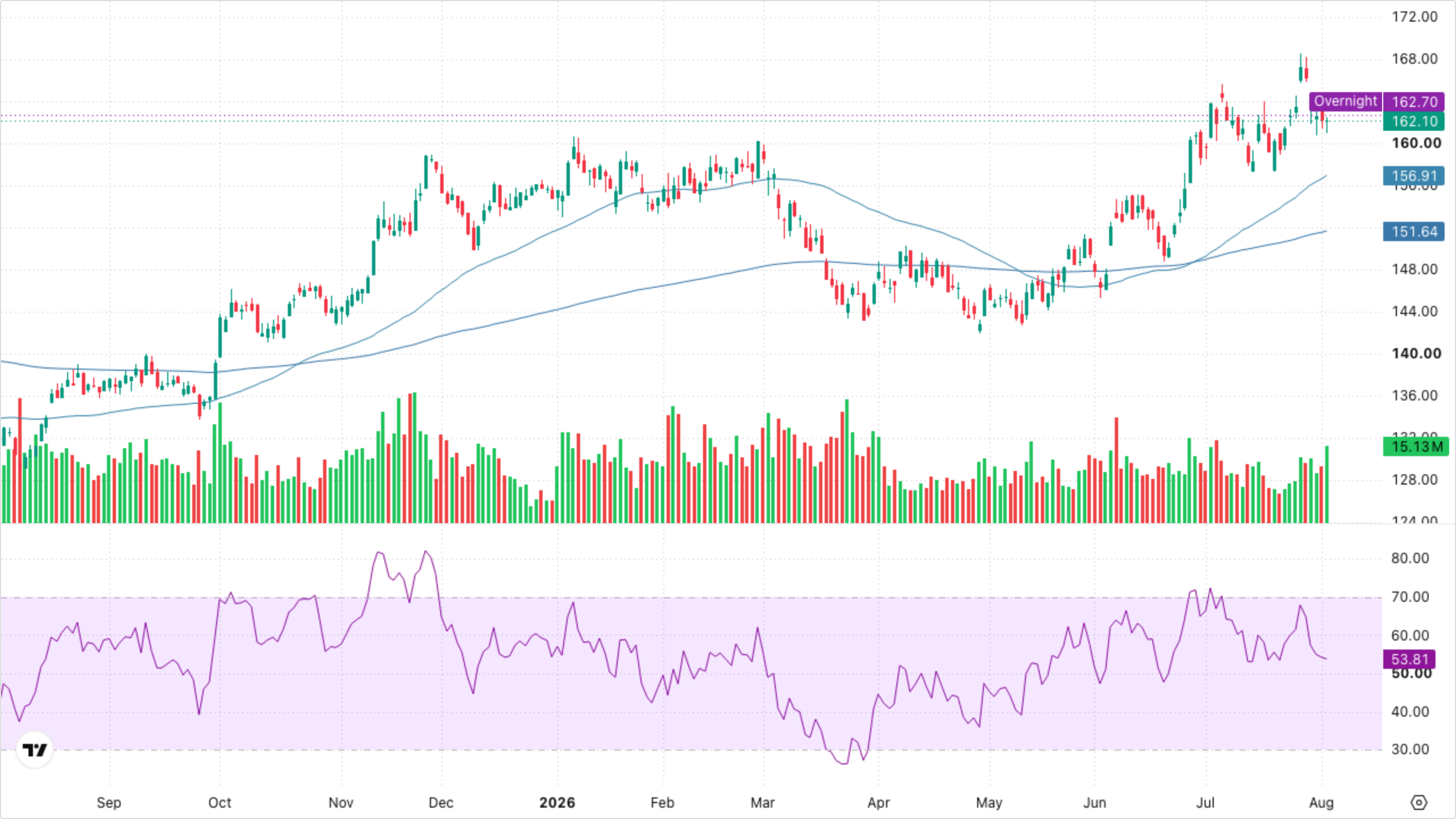The height and width of the screenshot is (819, 1456).
Task: Click the 70.00 RSI overbought level label
Action: tap(1410, 597)
